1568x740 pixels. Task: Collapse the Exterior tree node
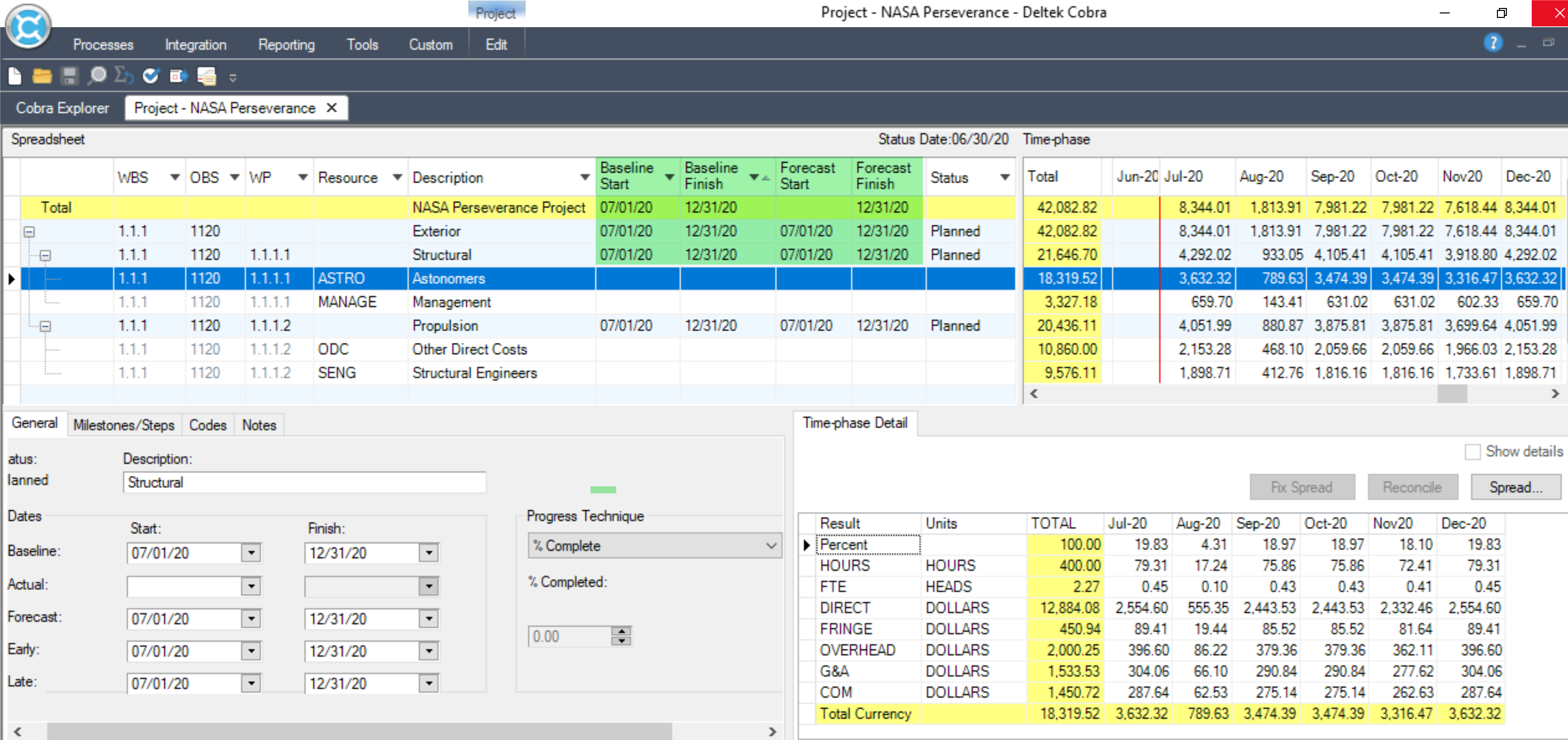click(29, 231)
